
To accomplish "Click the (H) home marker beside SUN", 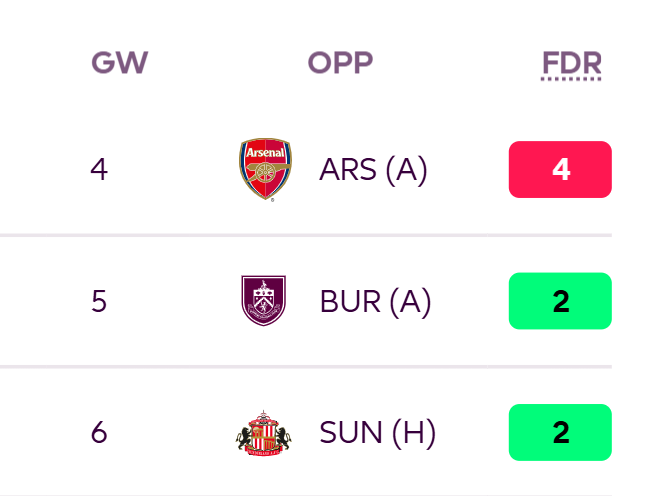I will click(x=413, y=433).
